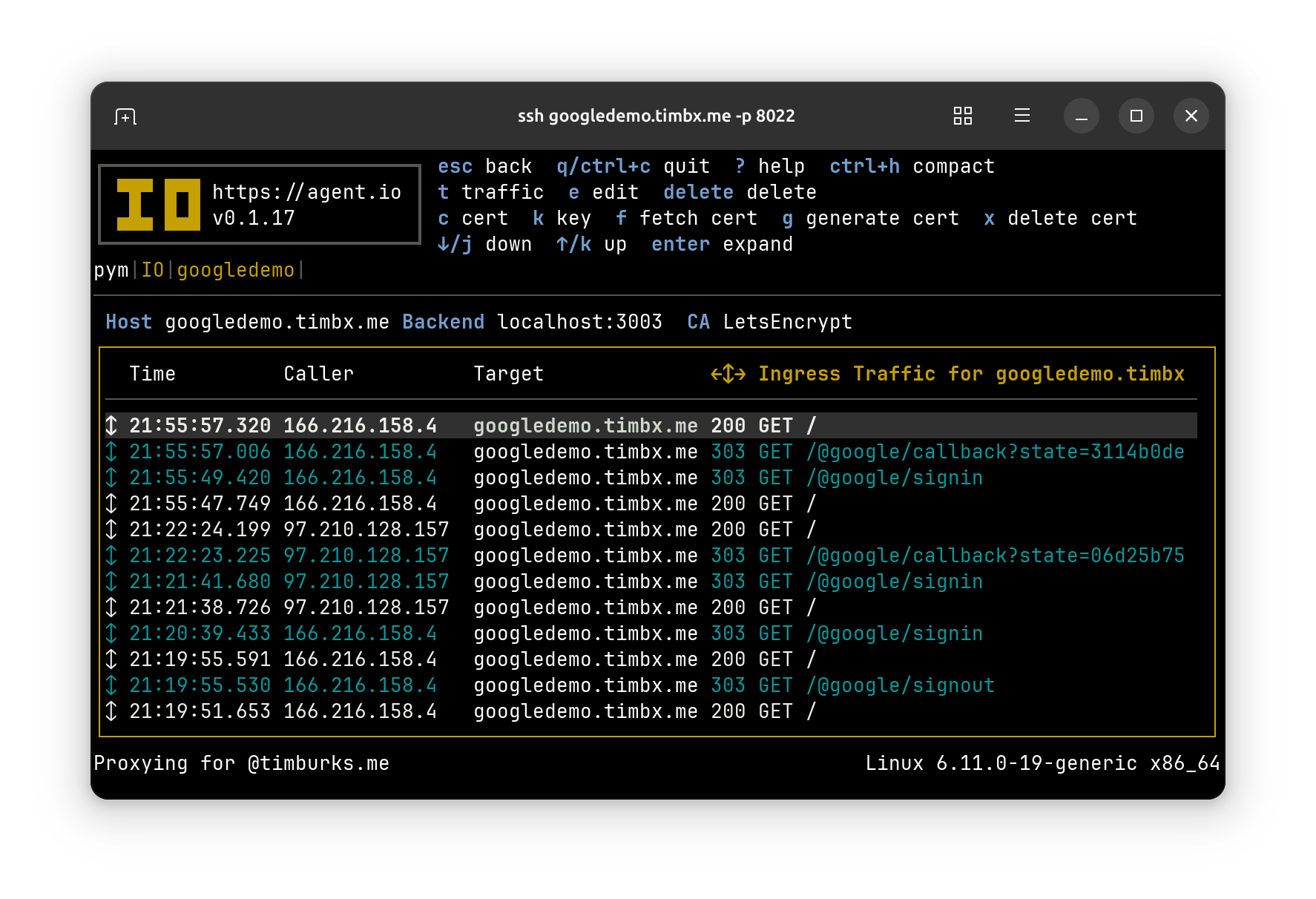Click host value googledemo.timbx.me

(277, 322)
